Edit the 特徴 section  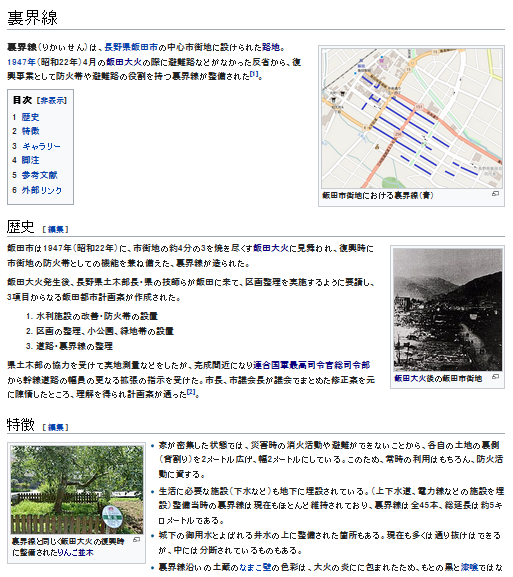[56, 428]
